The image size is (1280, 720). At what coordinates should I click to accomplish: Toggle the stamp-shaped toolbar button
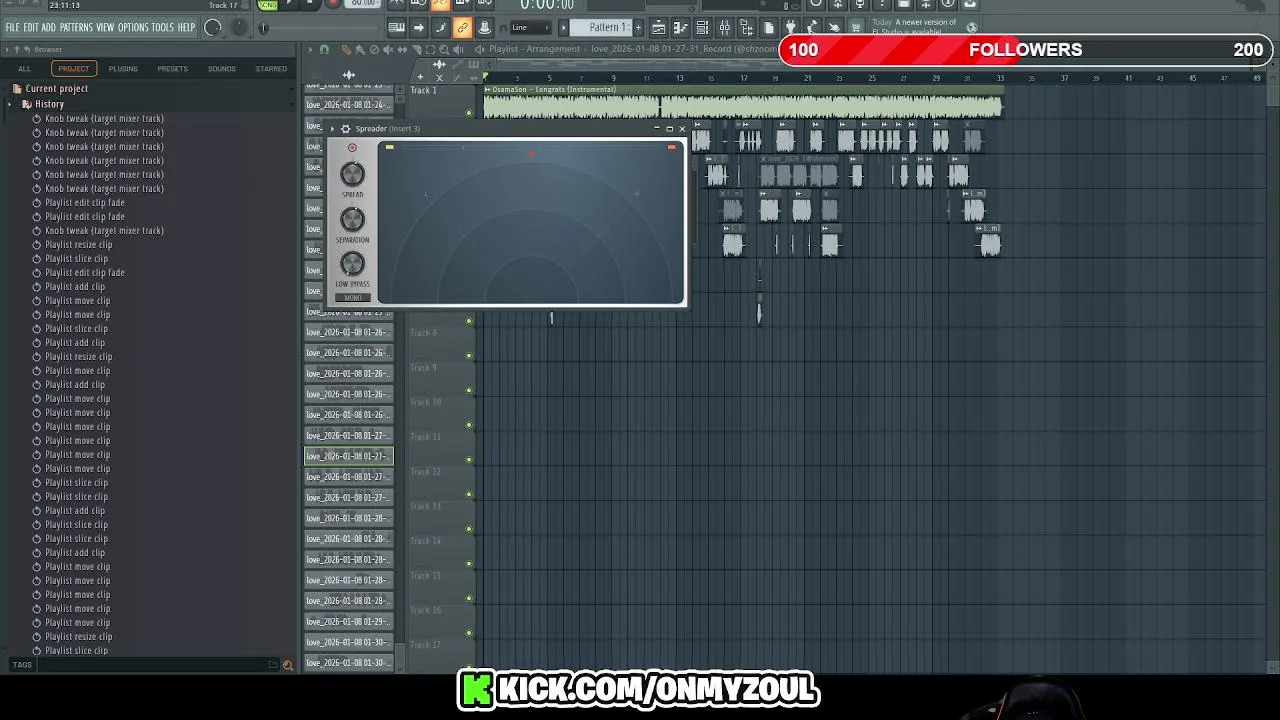pyautogui.click(x=485, y=27)
